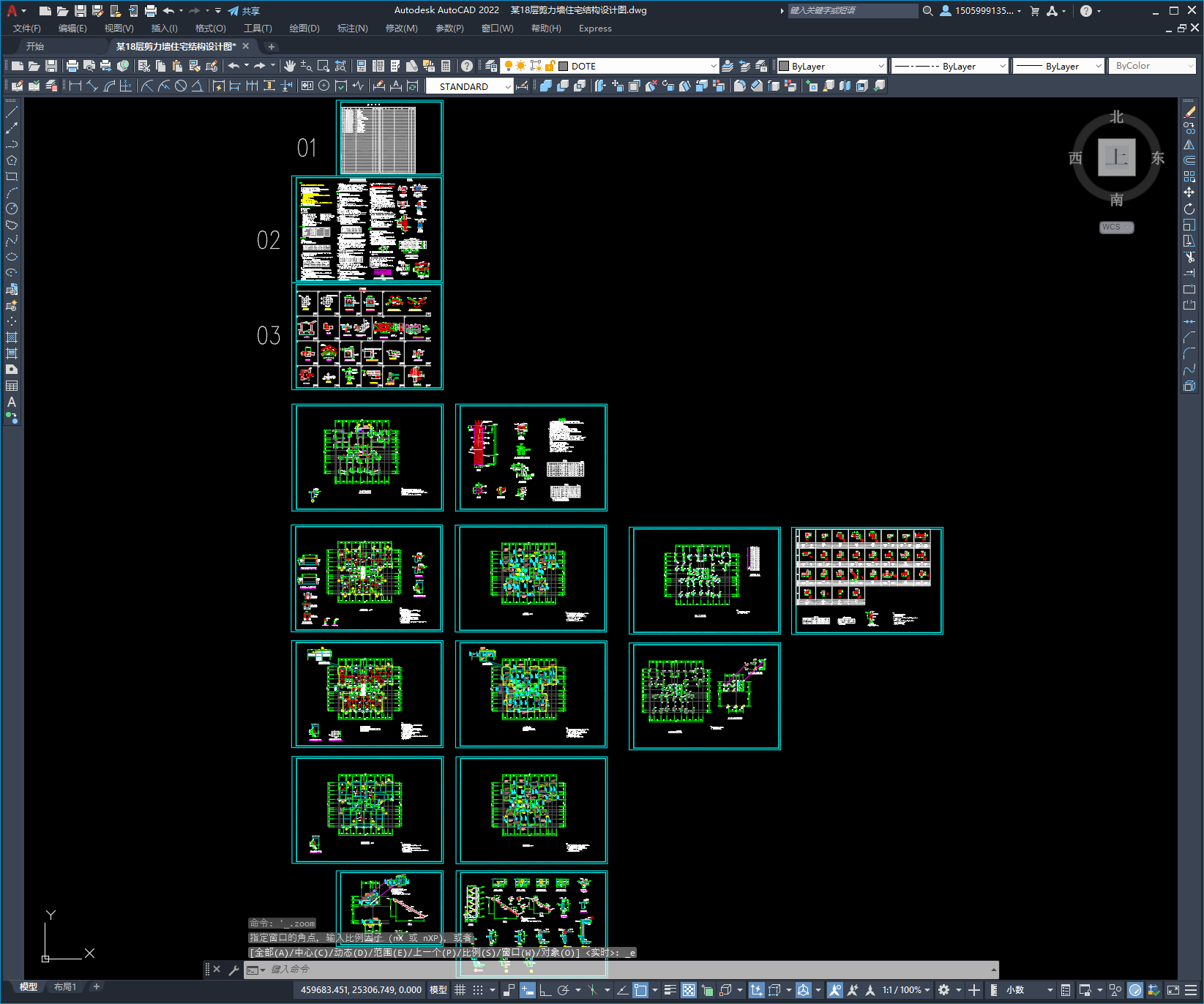The image size is (1204, 1004).
Task: Open the Plot printer icon in toolbar
Action: 72,66
